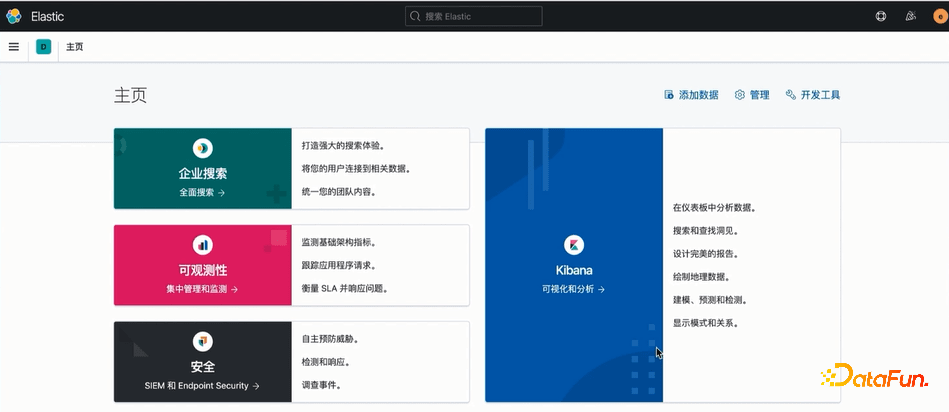Open 添加数据 link

pyautogui.click(x=691, y=95)
